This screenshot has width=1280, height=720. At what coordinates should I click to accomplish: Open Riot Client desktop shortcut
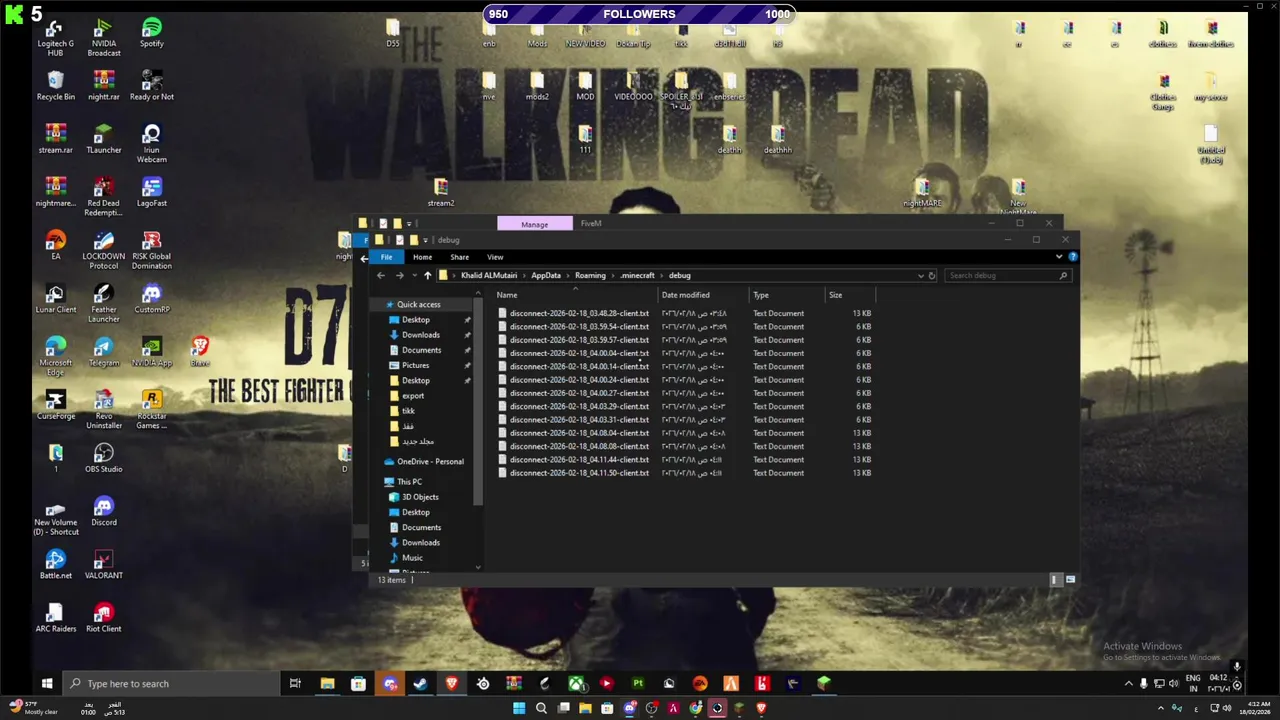104,618
